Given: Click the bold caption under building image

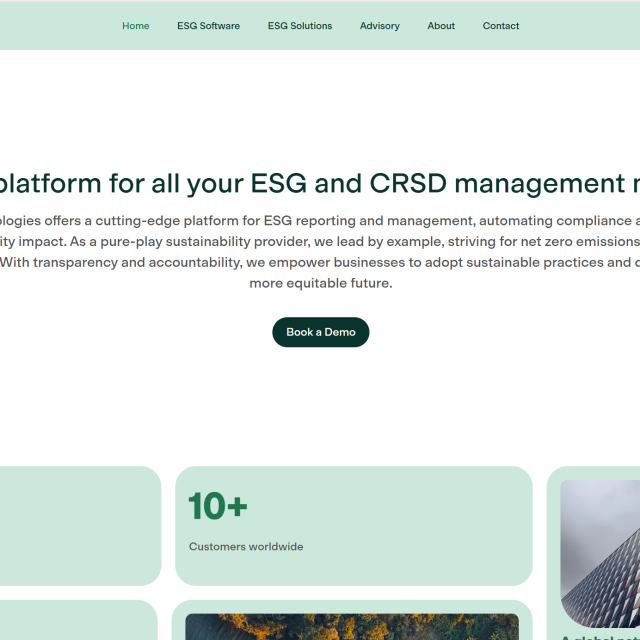Looking at the screenshot, I should (x=600, y=636).
